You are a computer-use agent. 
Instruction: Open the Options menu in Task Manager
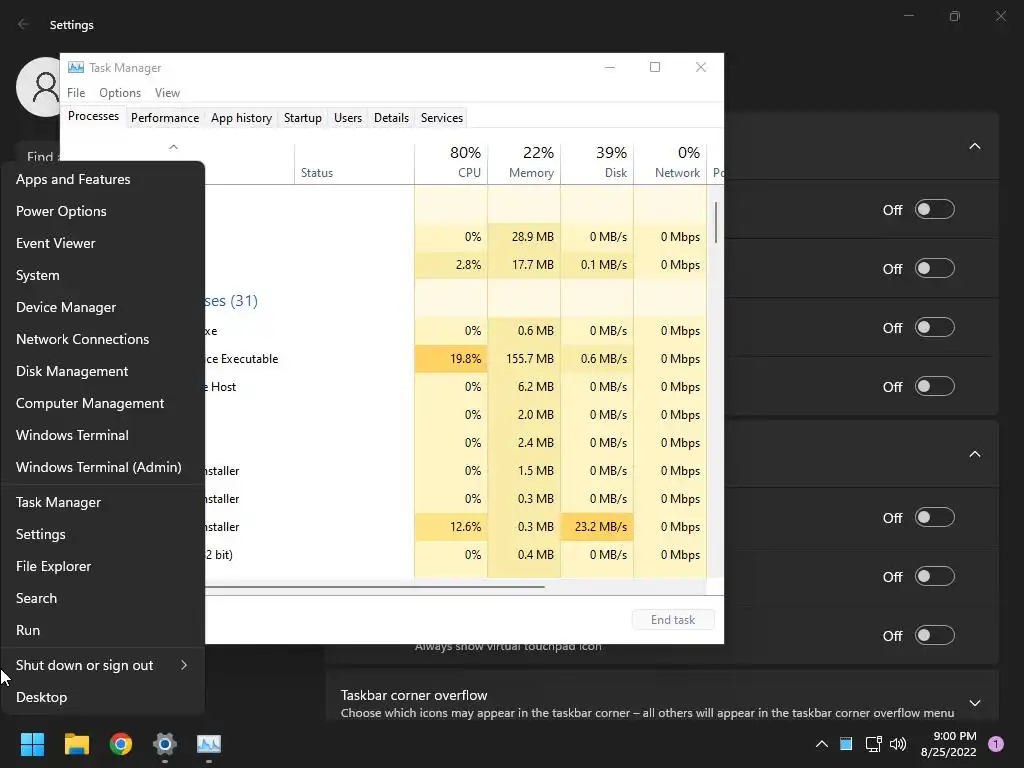pos(120,93)
